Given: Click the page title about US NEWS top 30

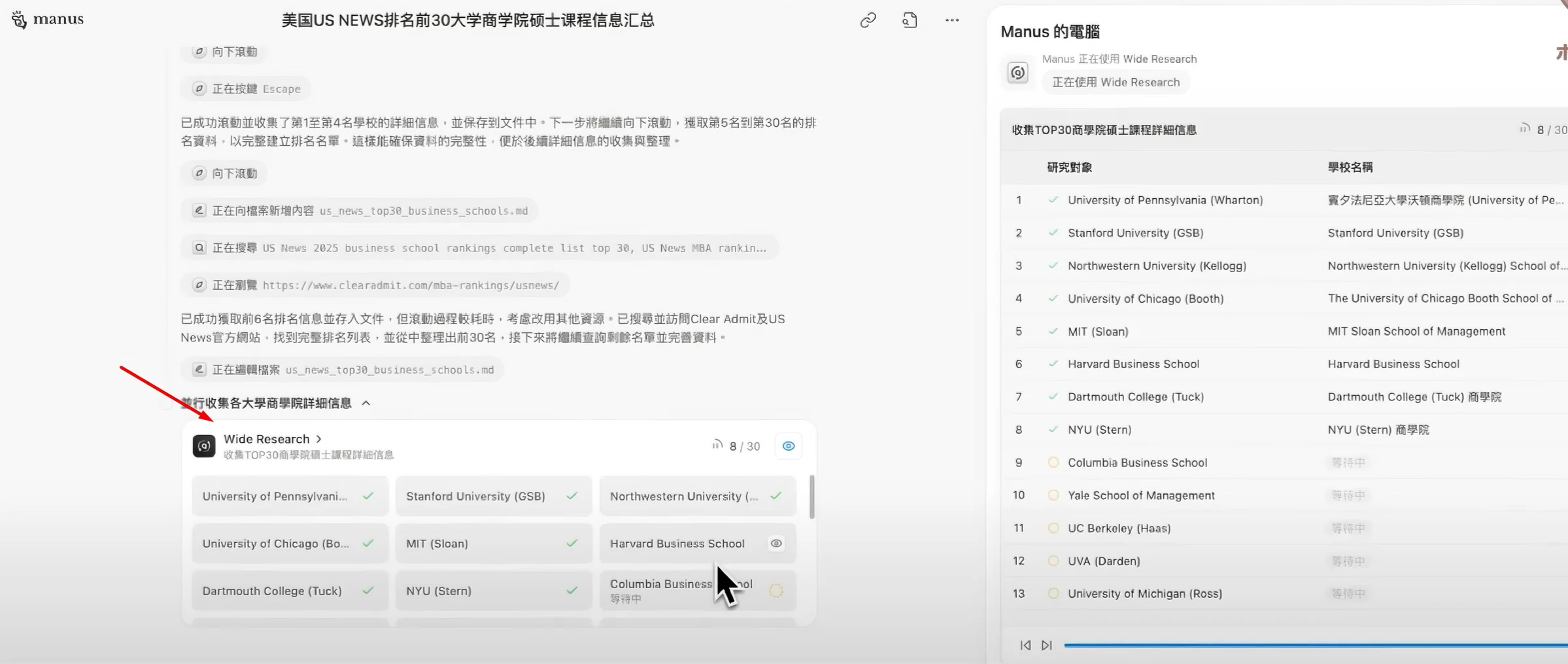Looking at the screenshot, I should click(468, 20).
